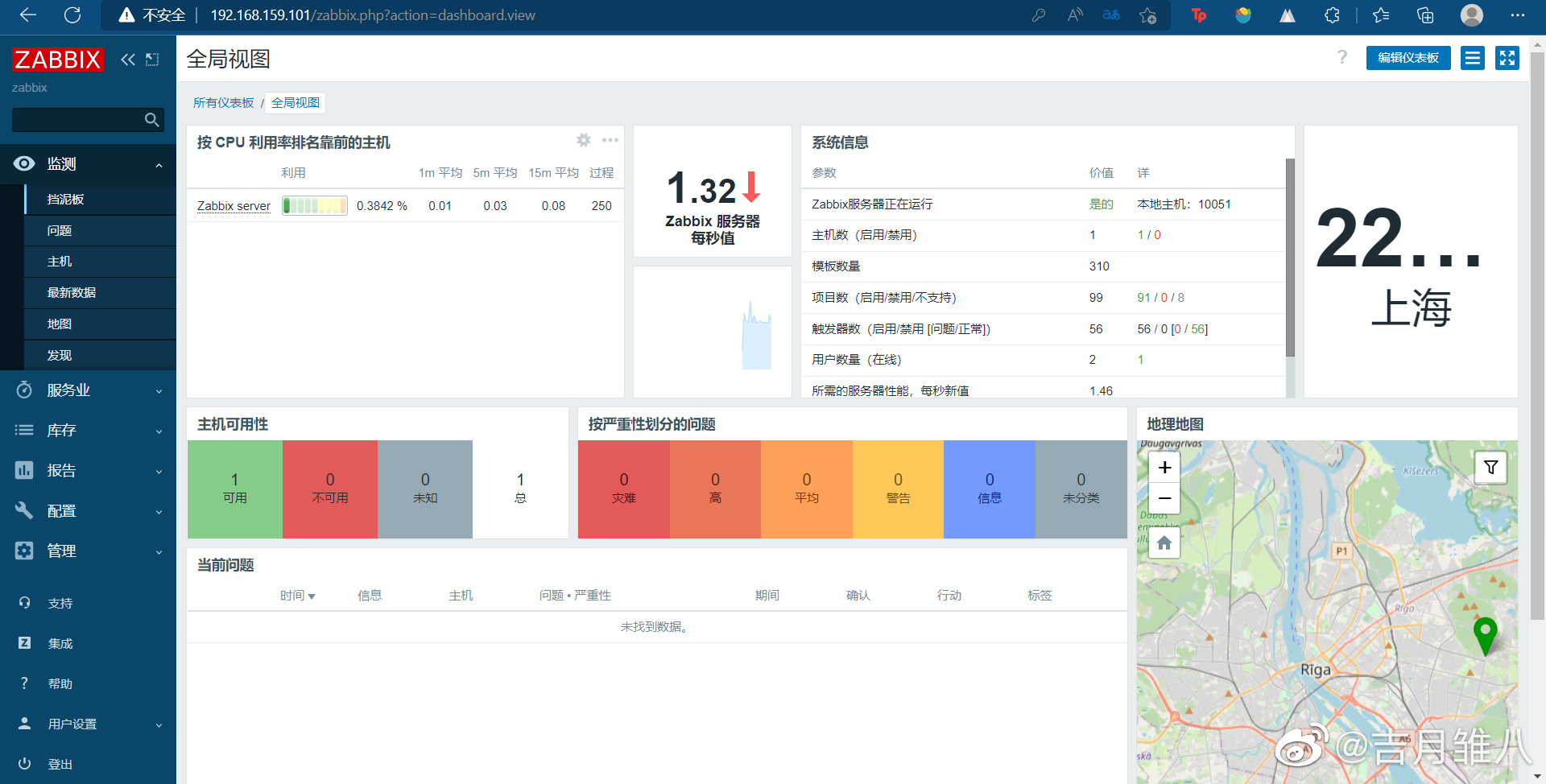This screenshot has width=1546, height=784.
Task: Click the 编辑仪表板 button
Action: tap(1408, 58)
